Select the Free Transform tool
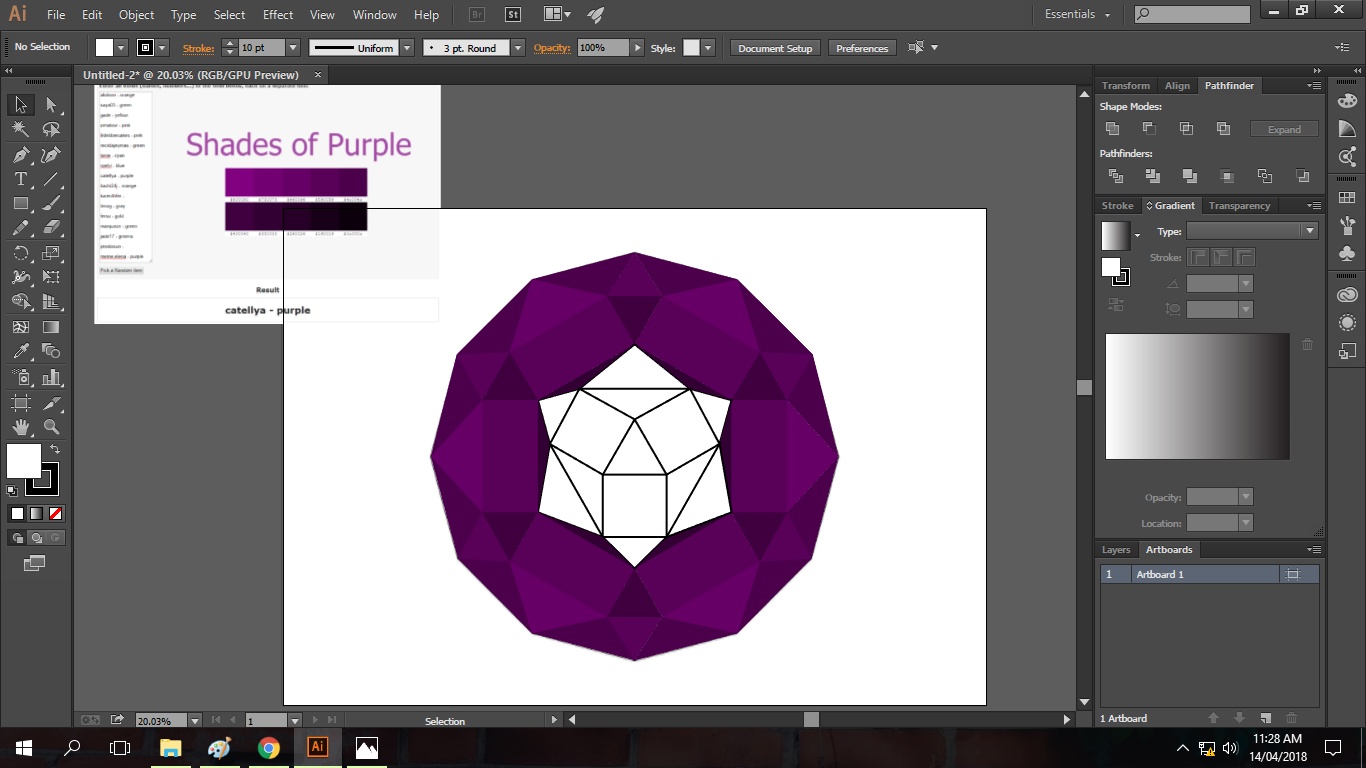Screen dimensions: 1366x768 pos(51,277)
